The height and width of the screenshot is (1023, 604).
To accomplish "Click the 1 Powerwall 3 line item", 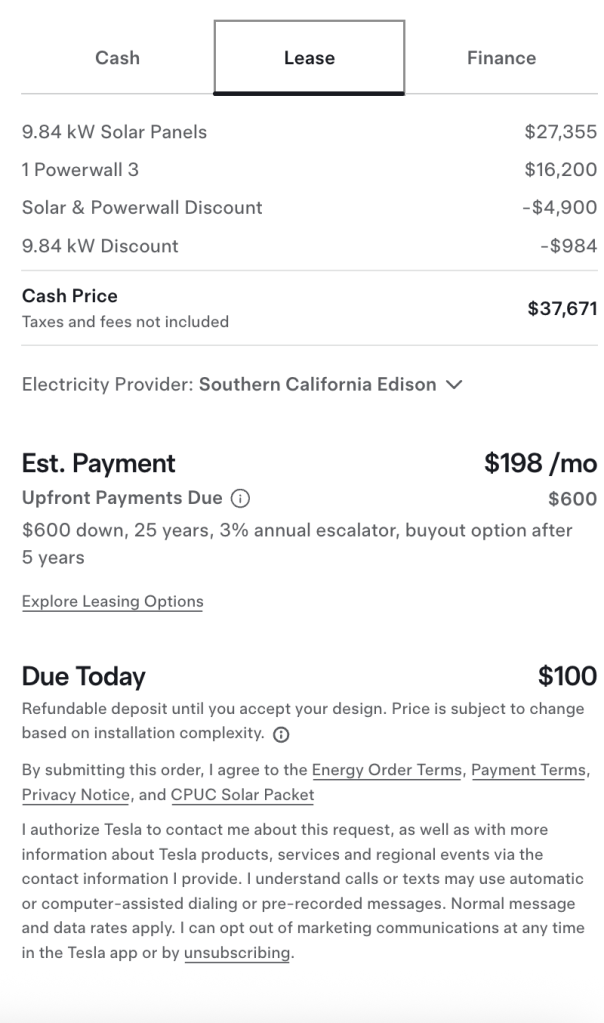I will tap(80, 170).
